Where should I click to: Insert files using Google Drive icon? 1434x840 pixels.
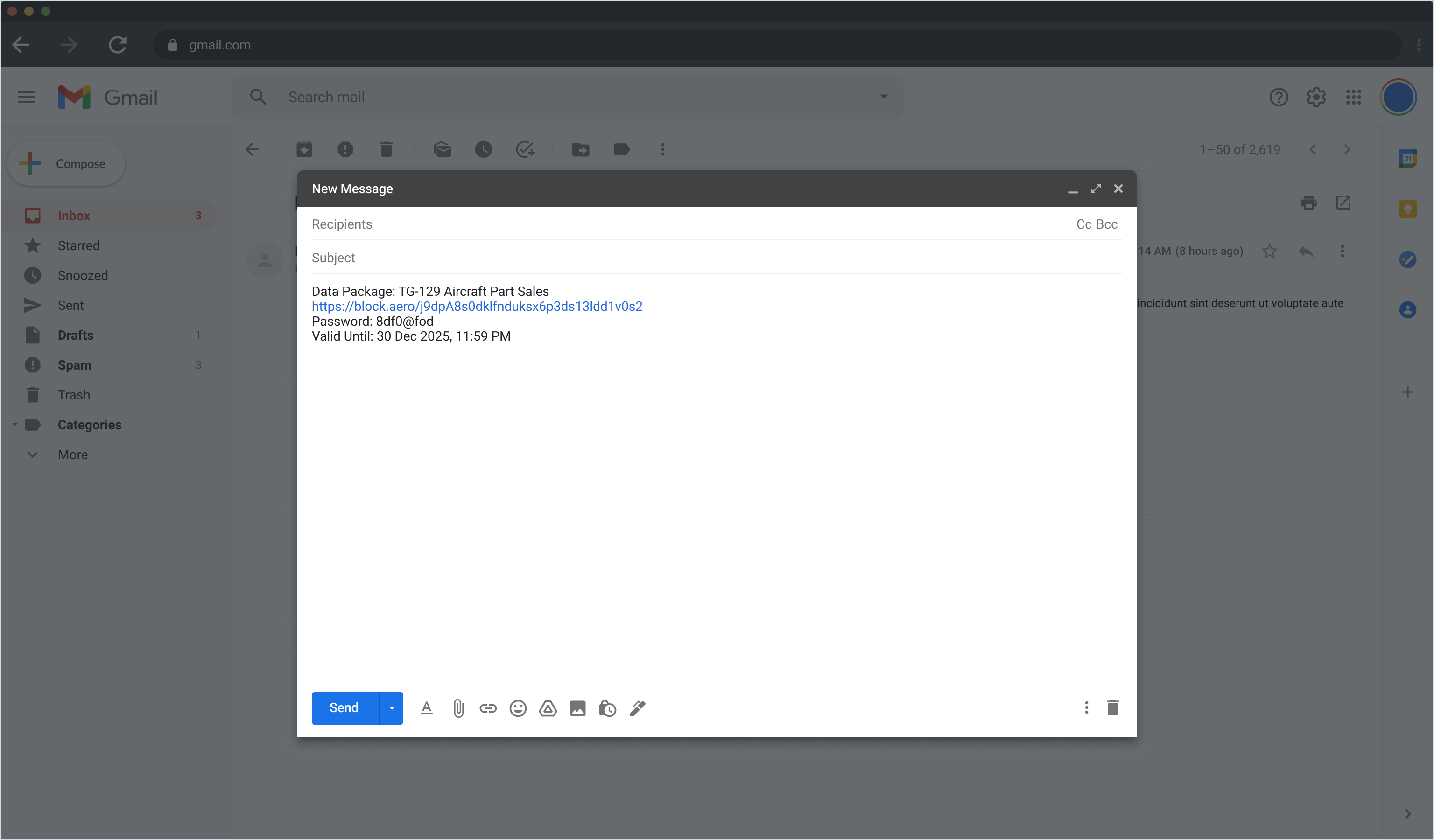(548, 708)
